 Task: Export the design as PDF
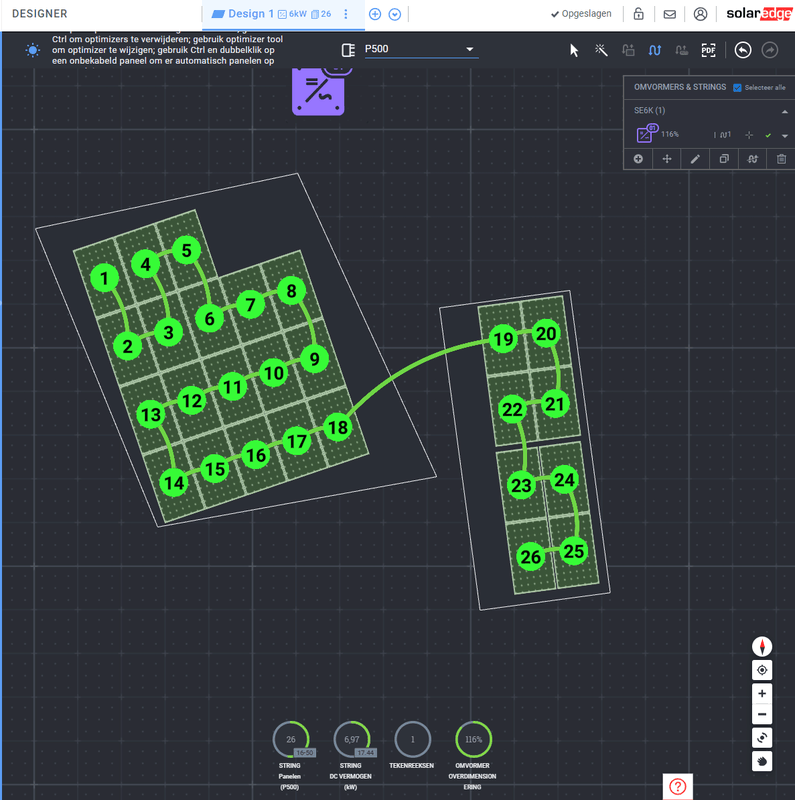[x=708, y=50]
